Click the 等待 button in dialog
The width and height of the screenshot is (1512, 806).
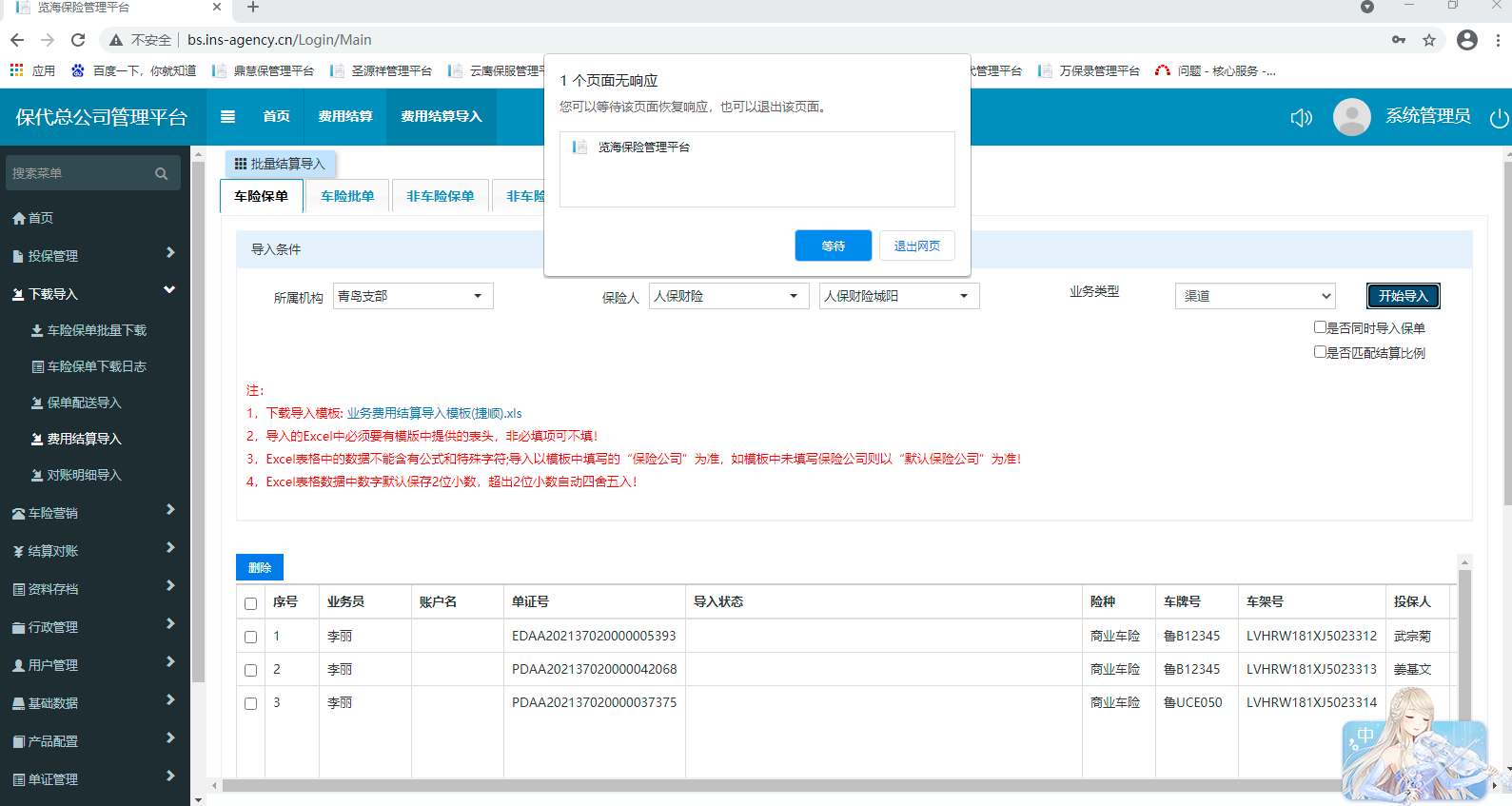[x=833, y=246]
